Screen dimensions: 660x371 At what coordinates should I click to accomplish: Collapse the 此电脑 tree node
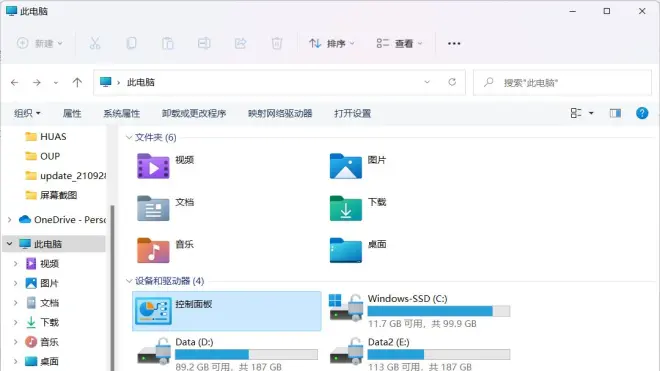(9, 243)
